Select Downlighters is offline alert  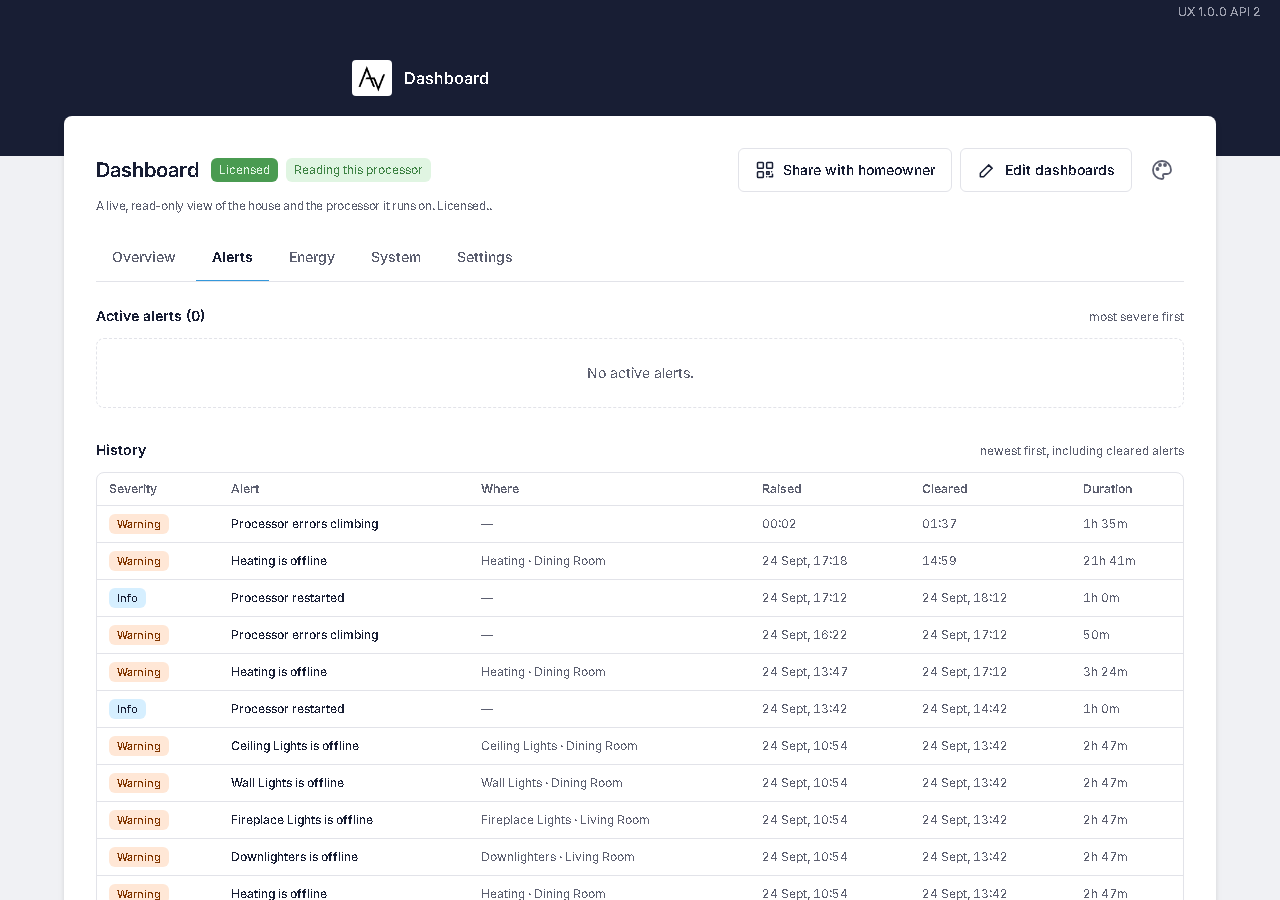(295, 857)
